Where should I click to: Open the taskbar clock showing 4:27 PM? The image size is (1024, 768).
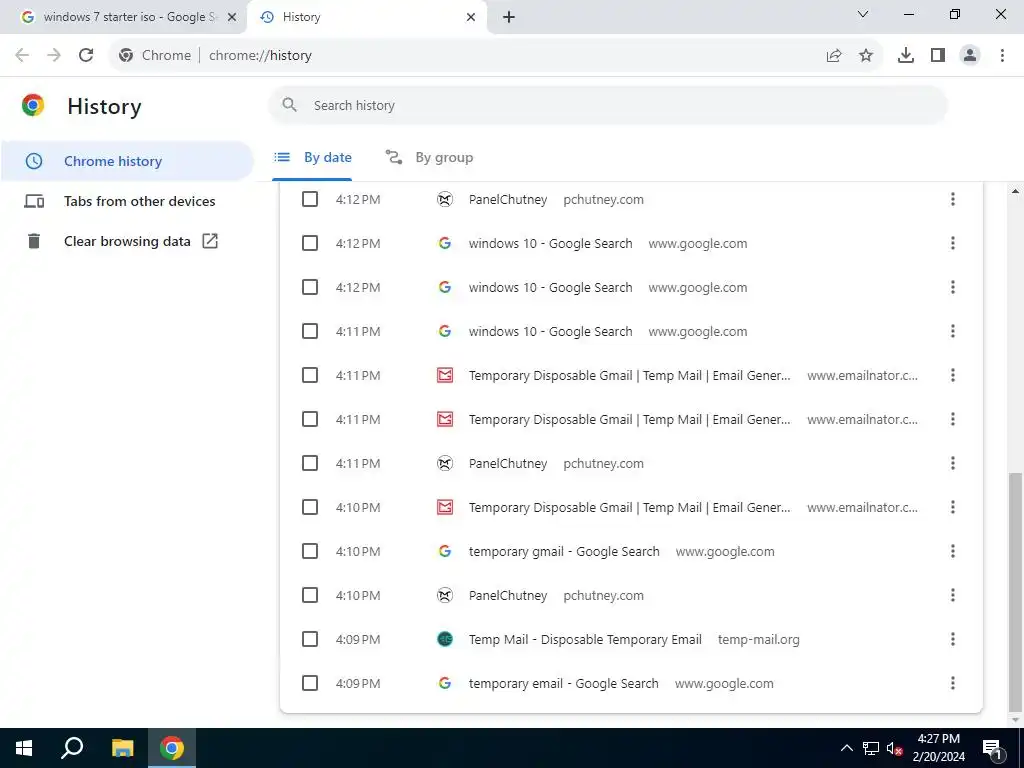coord(938,748)
